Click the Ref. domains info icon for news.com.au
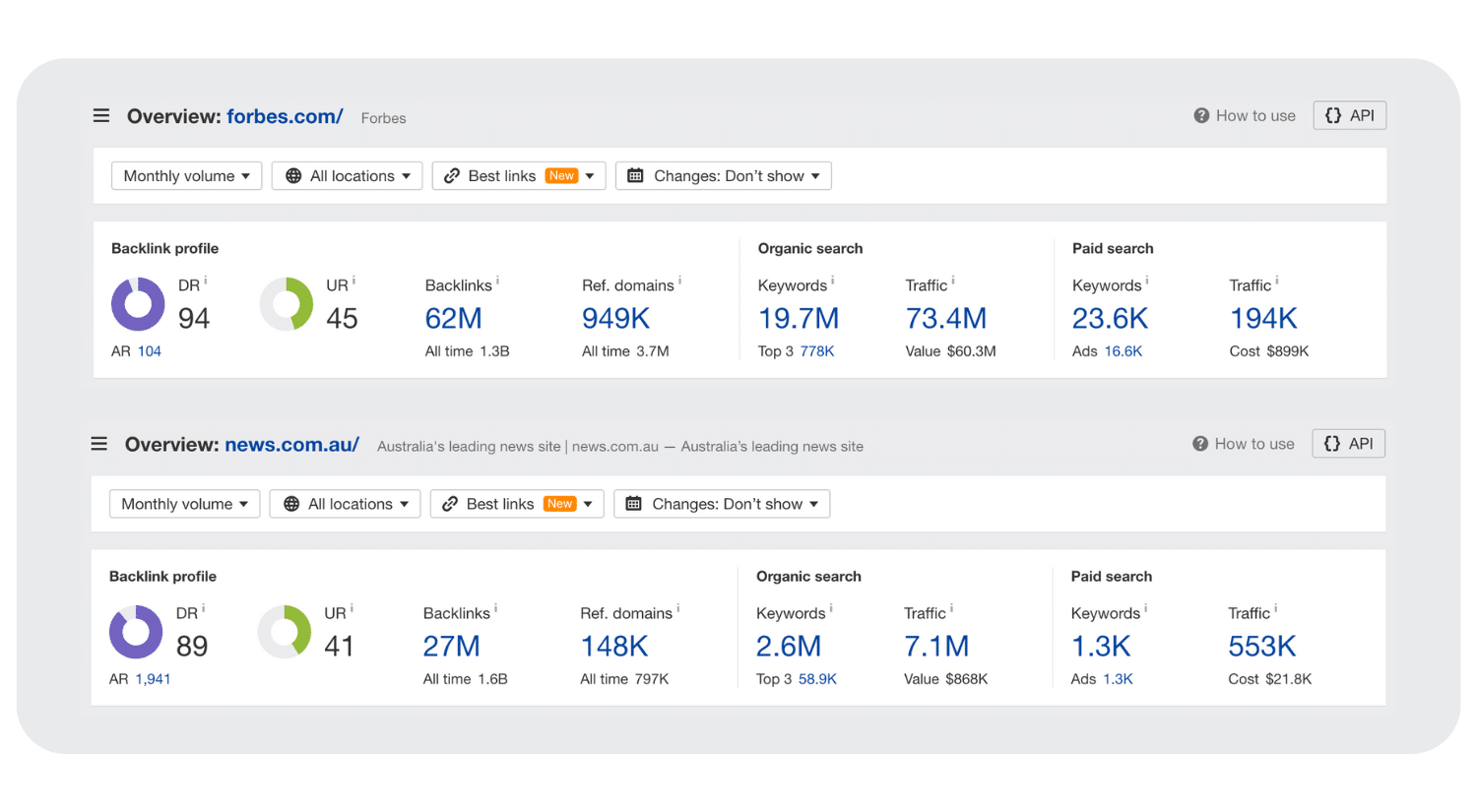1477x812 pixels. click(677, 609)
